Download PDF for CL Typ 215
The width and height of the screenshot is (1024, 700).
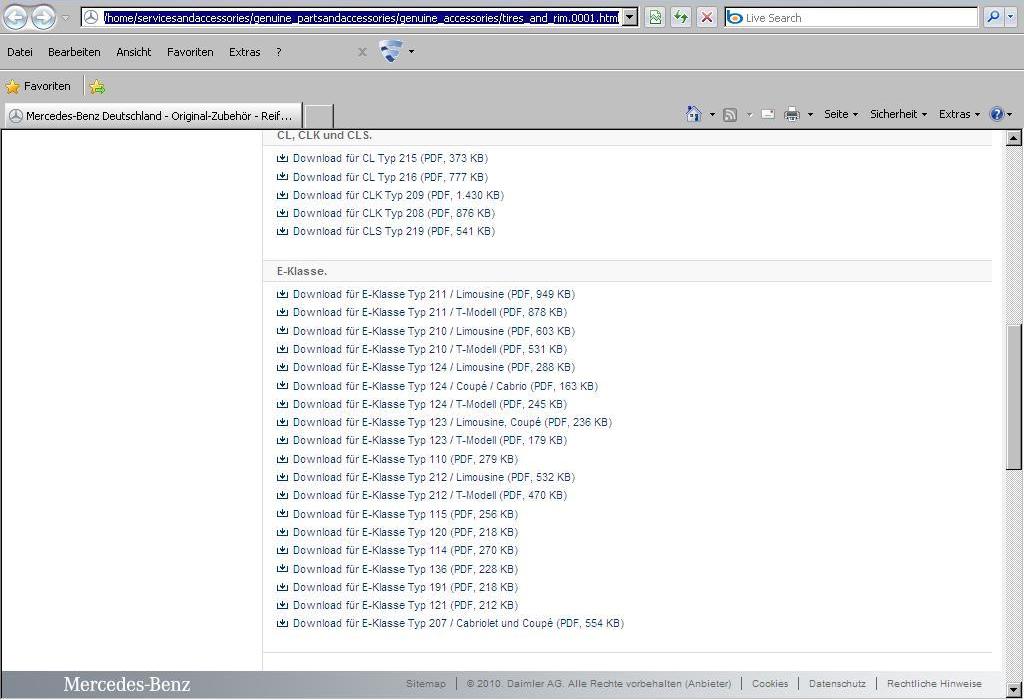[391, 158]
